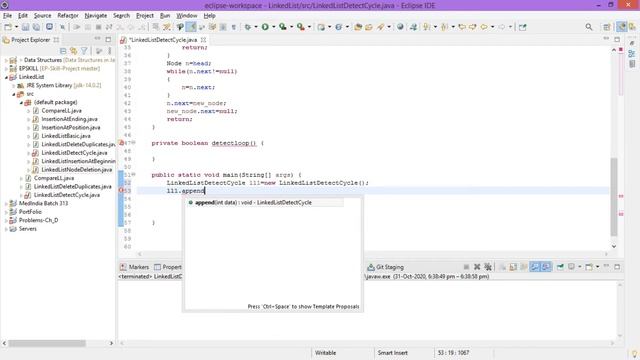Click the terminate stop icon in console
Image resolution: width=640 pixels, height=360 pixels.
pos(466,267)
